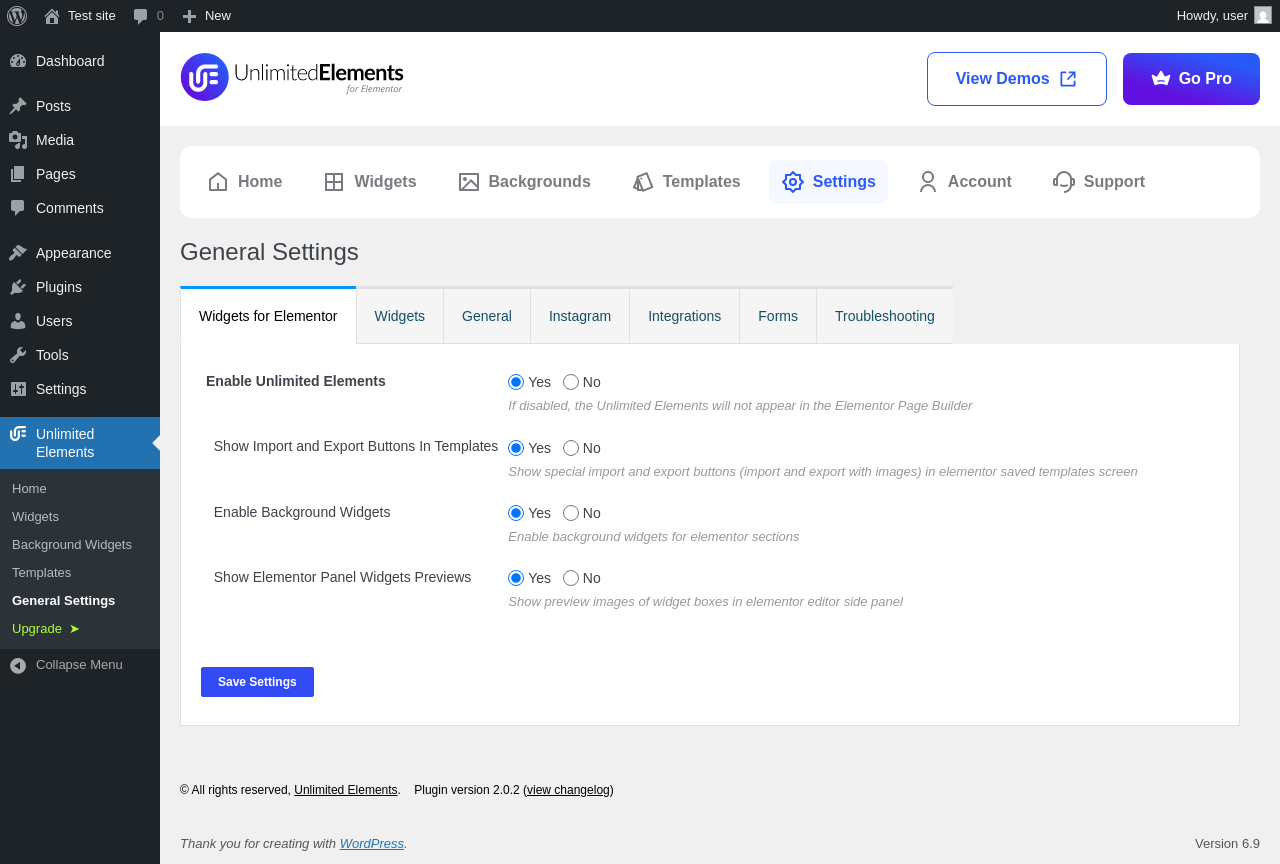The image size is (1280, 864).
Task: Click the Settings gear icon in plugin nav
Action: (793, 182)
